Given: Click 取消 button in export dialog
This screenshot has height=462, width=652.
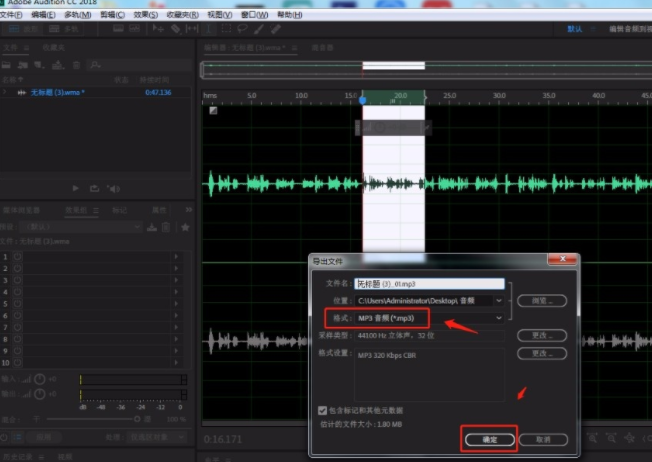Looking at the screenshot, I should pos(543,440).
